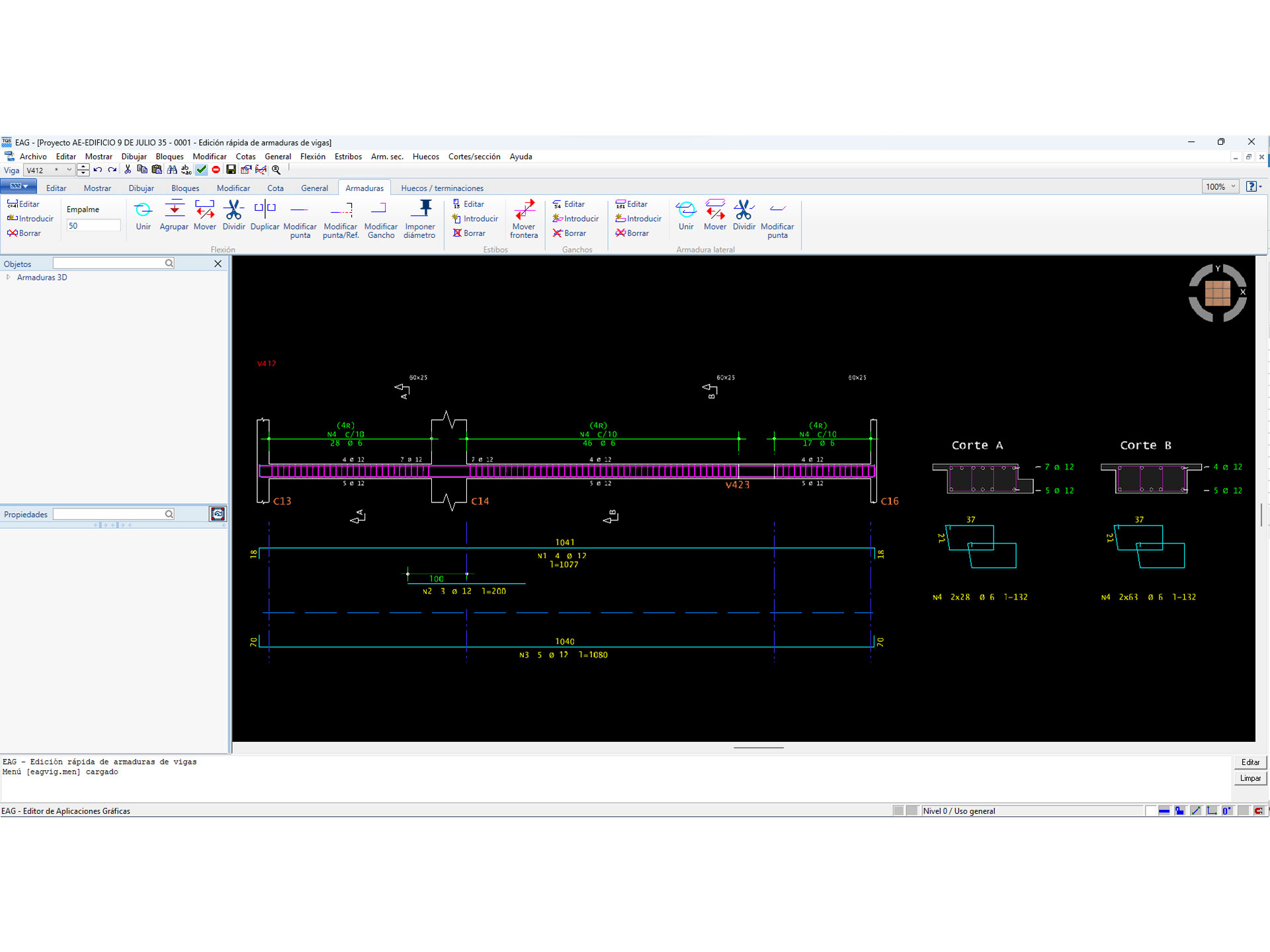
Task: Click Dividir in Armadura lateral group
Action: tap(744, 216)
